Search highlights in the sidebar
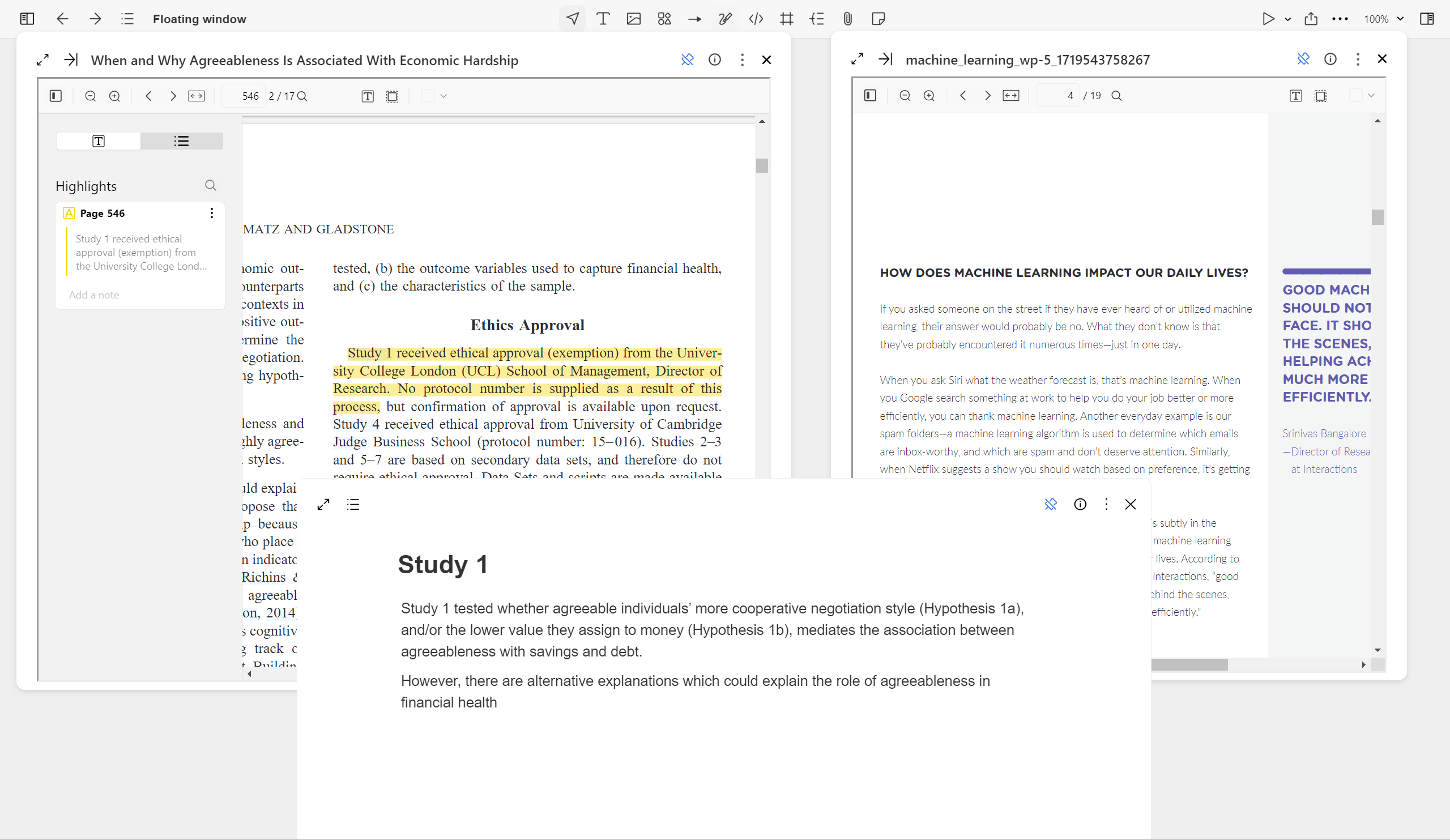The width and height of the screenshot is (1450, 840). pyautogui.click(x=211, y=185)
